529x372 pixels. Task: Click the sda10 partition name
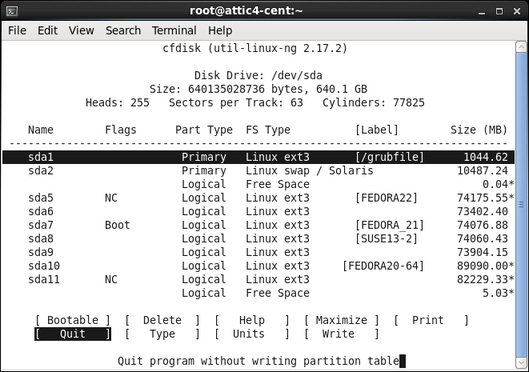(x=44, y=266)
